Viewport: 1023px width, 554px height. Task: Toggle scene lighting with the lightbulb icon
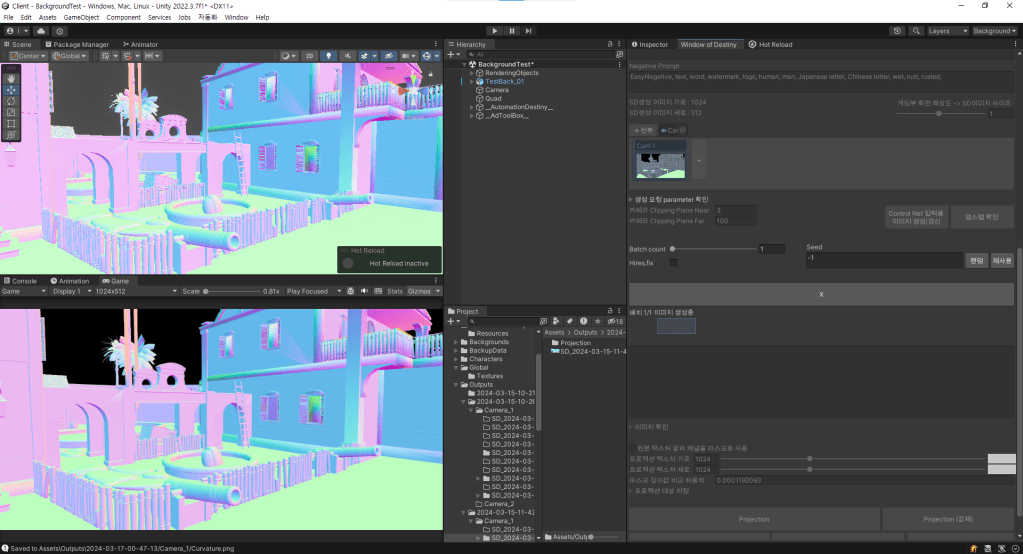(x=327, y=56)
